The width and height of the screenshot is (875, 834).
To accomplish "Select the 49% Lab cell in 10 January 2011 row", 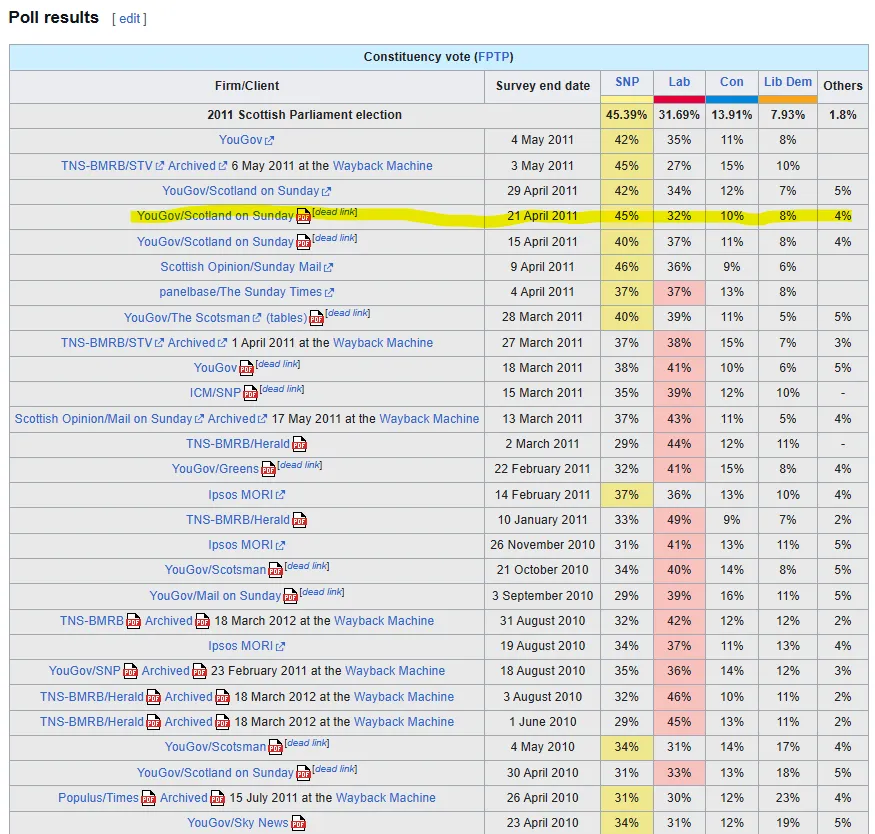I will coord(679,520).
